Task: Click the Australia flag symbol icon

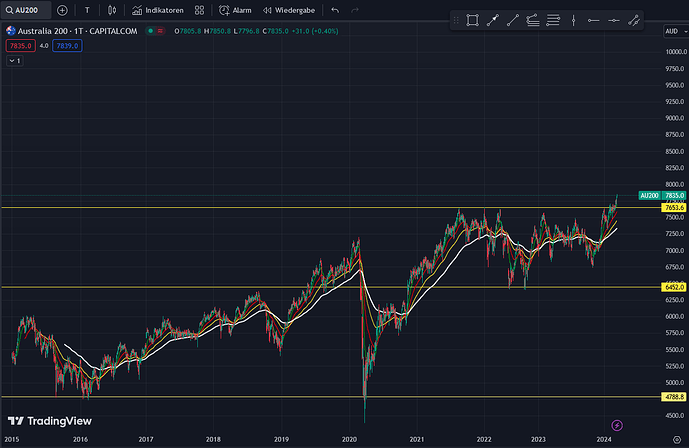Action: [x=11, y=31]
